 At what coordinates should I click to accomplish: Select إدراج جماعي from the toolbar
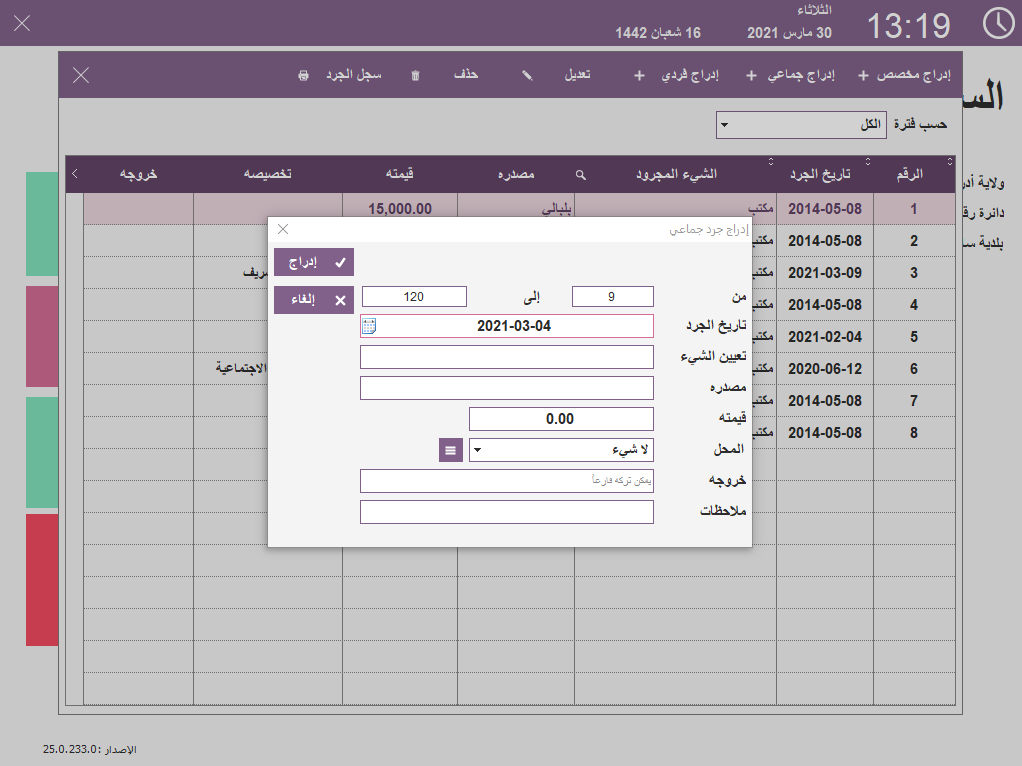pyautogui.click(x=796, y=76)
